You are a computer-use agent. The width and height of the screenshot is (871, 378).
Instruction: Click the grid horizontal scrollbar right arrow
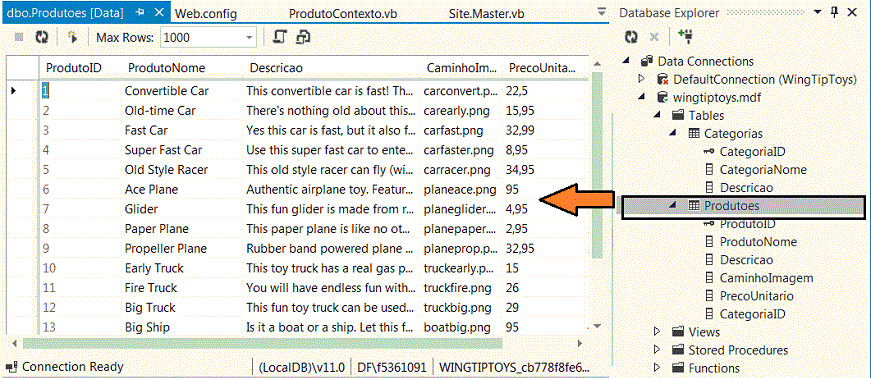pos(580,344)
